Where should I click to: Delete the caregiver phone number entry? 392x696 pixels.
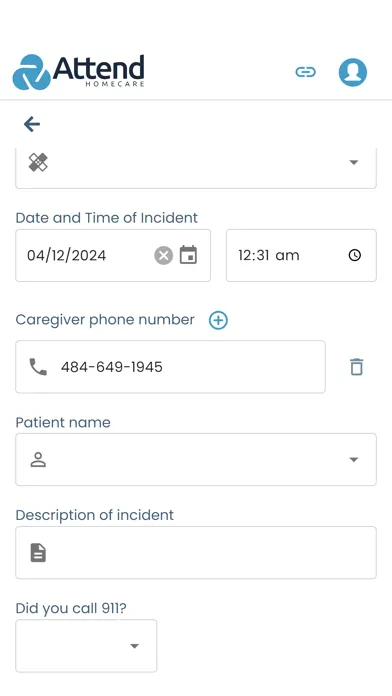(356, 367)
